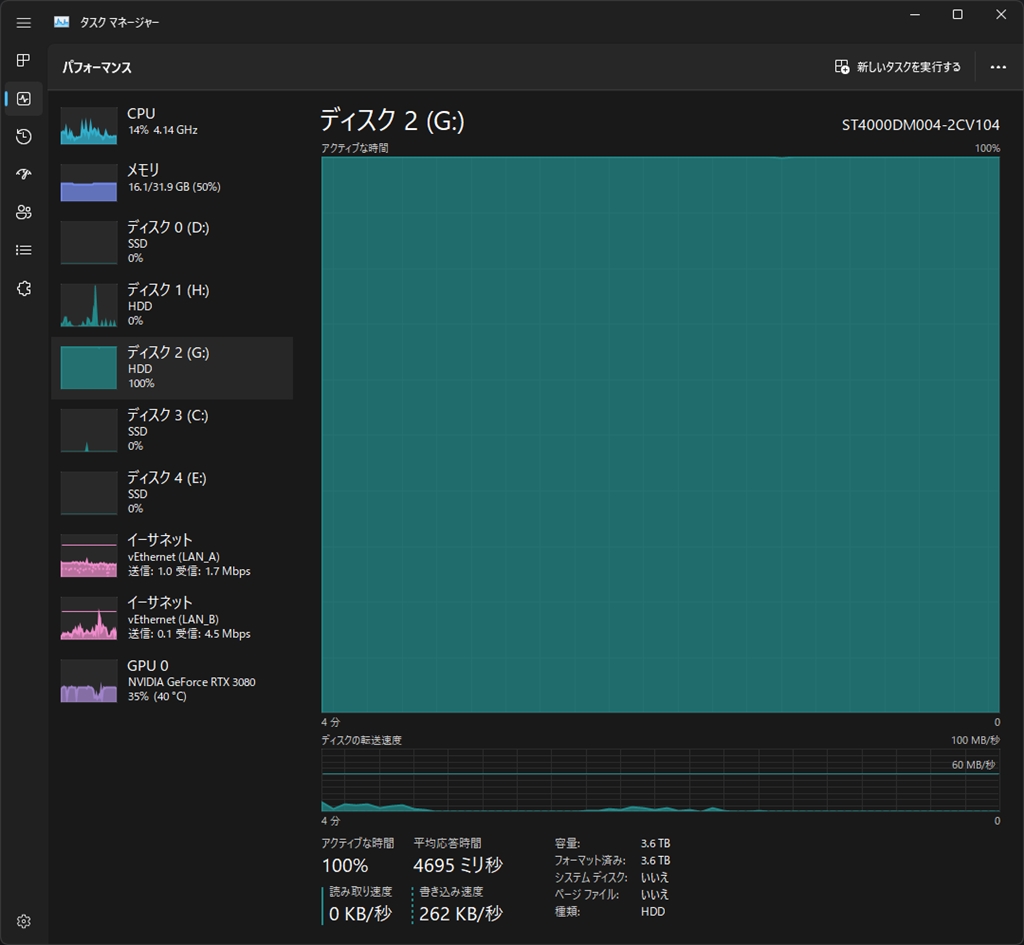Click the 60 MB/秒 graph label
Viewport: 1024px width, 945px height.
(973, 765)
